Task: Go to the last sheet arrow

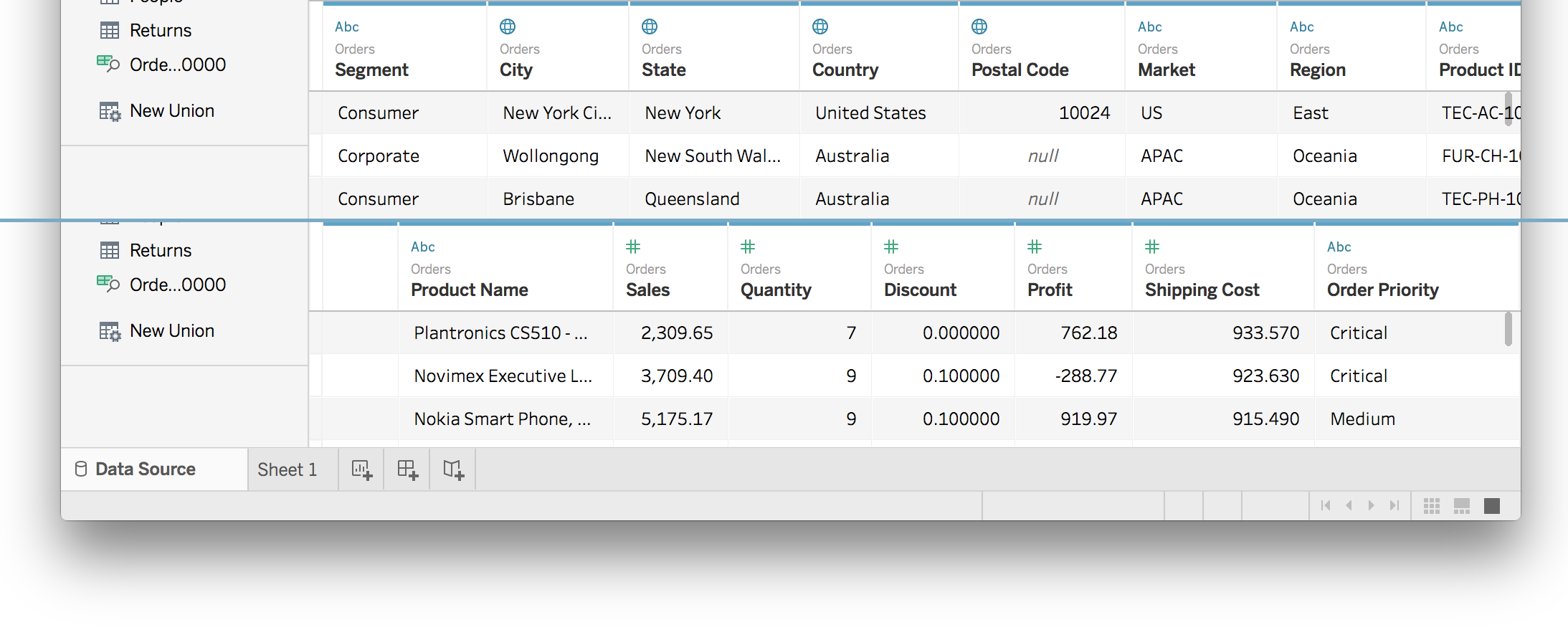Action: point(1394,506)
